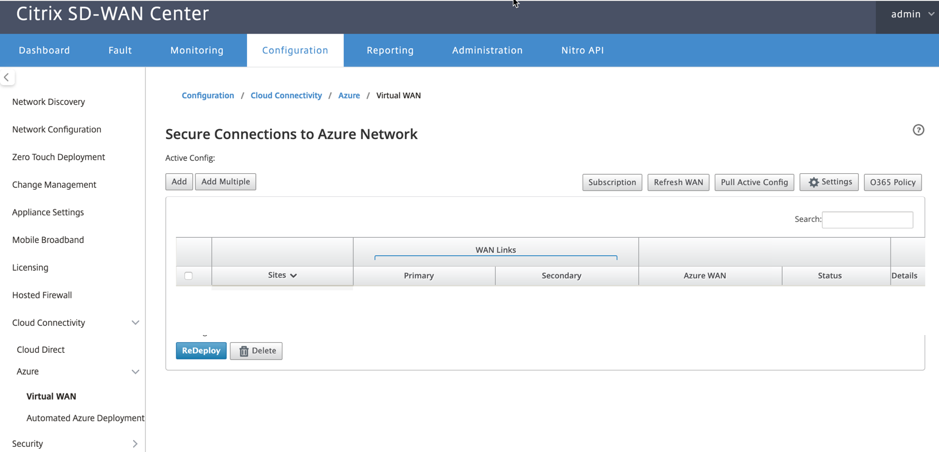939x452 pixels.
Task: Go to the Reporting tab
Action: (390, 50)
